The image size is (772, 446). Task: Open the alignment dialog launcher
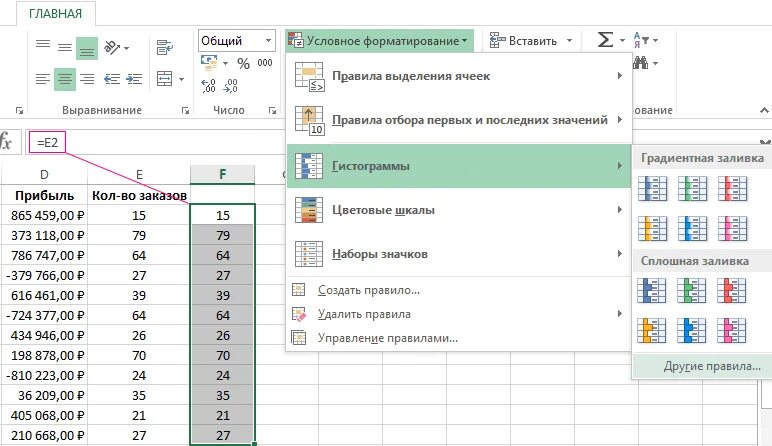pos(186,111)
